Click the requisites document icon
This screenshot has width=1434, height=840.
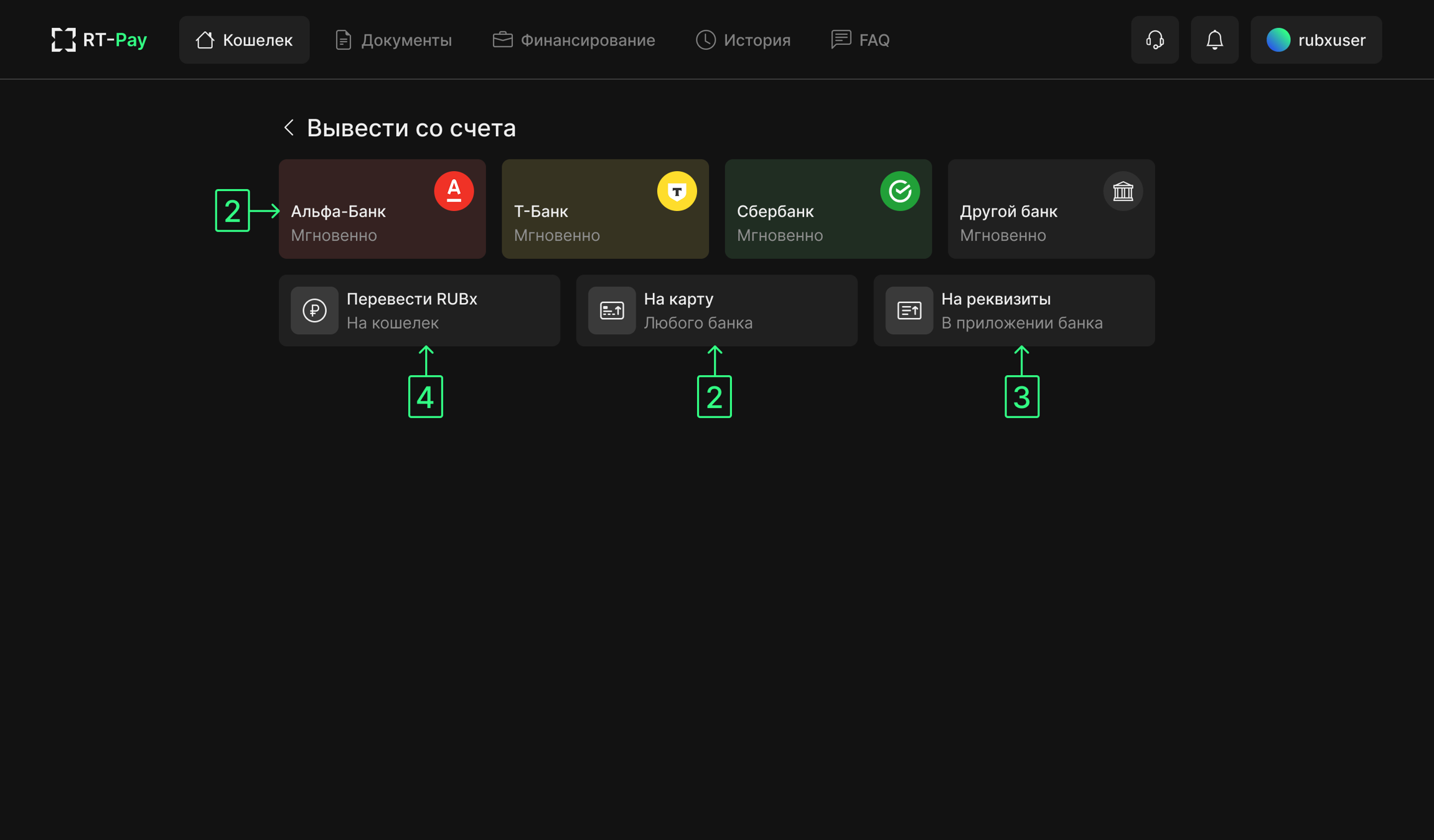tap(909, 310)
